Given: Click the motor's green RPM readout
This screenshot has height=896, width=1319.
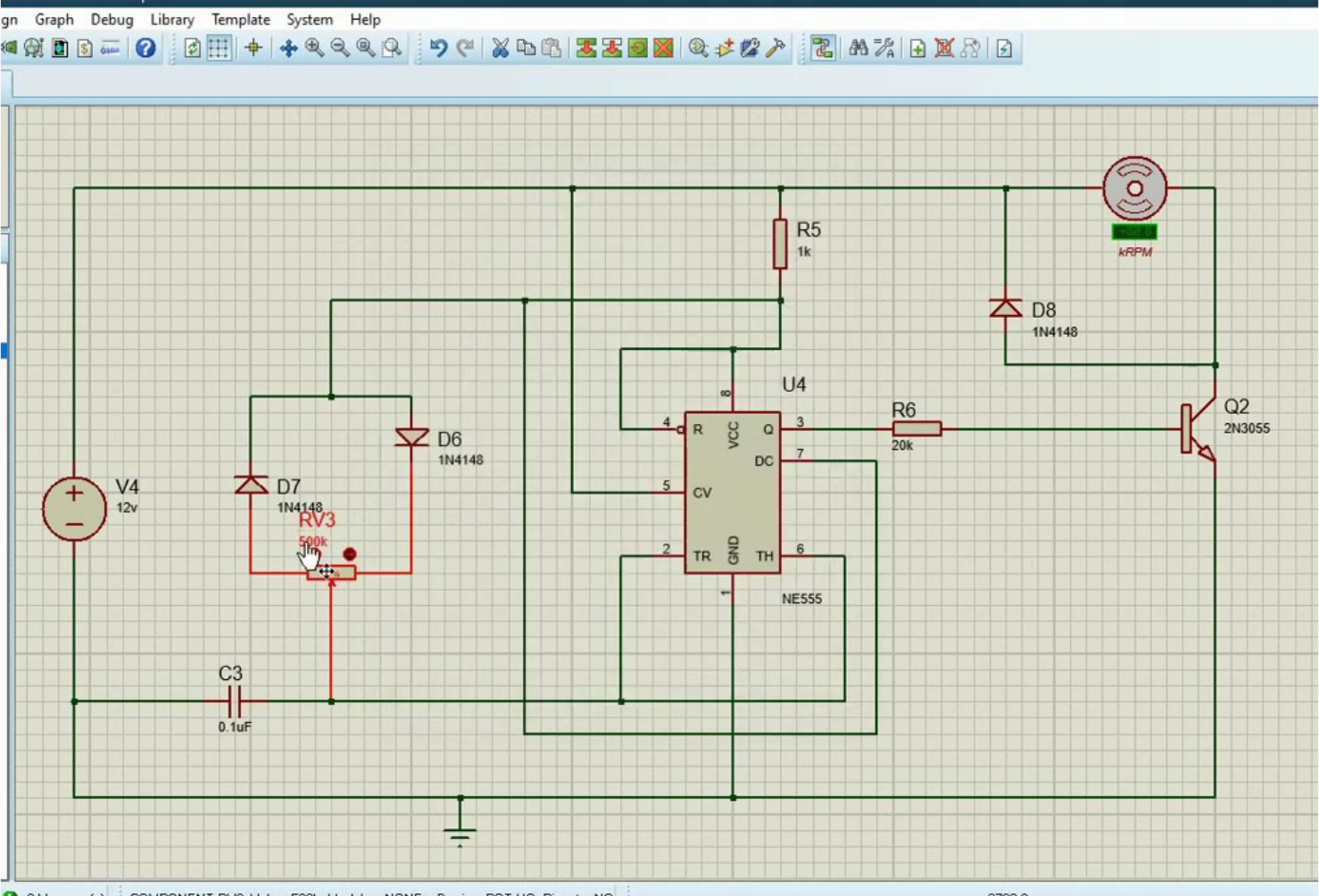Looking at the screenshot, I should pos(1134,232).
